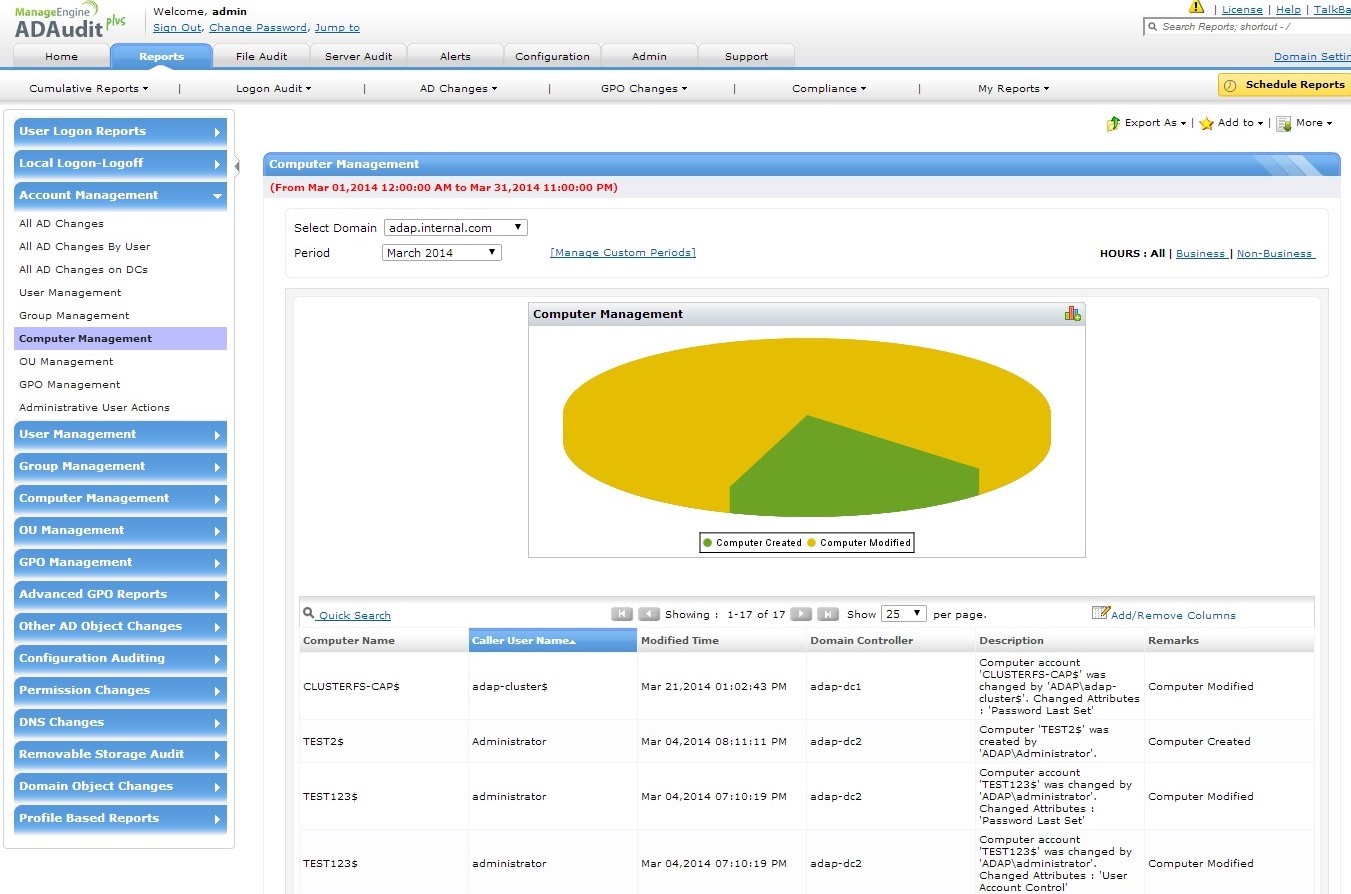Click the yellow warning alert icon
Screen dimensions: 1351x894
pos(1196,8)
